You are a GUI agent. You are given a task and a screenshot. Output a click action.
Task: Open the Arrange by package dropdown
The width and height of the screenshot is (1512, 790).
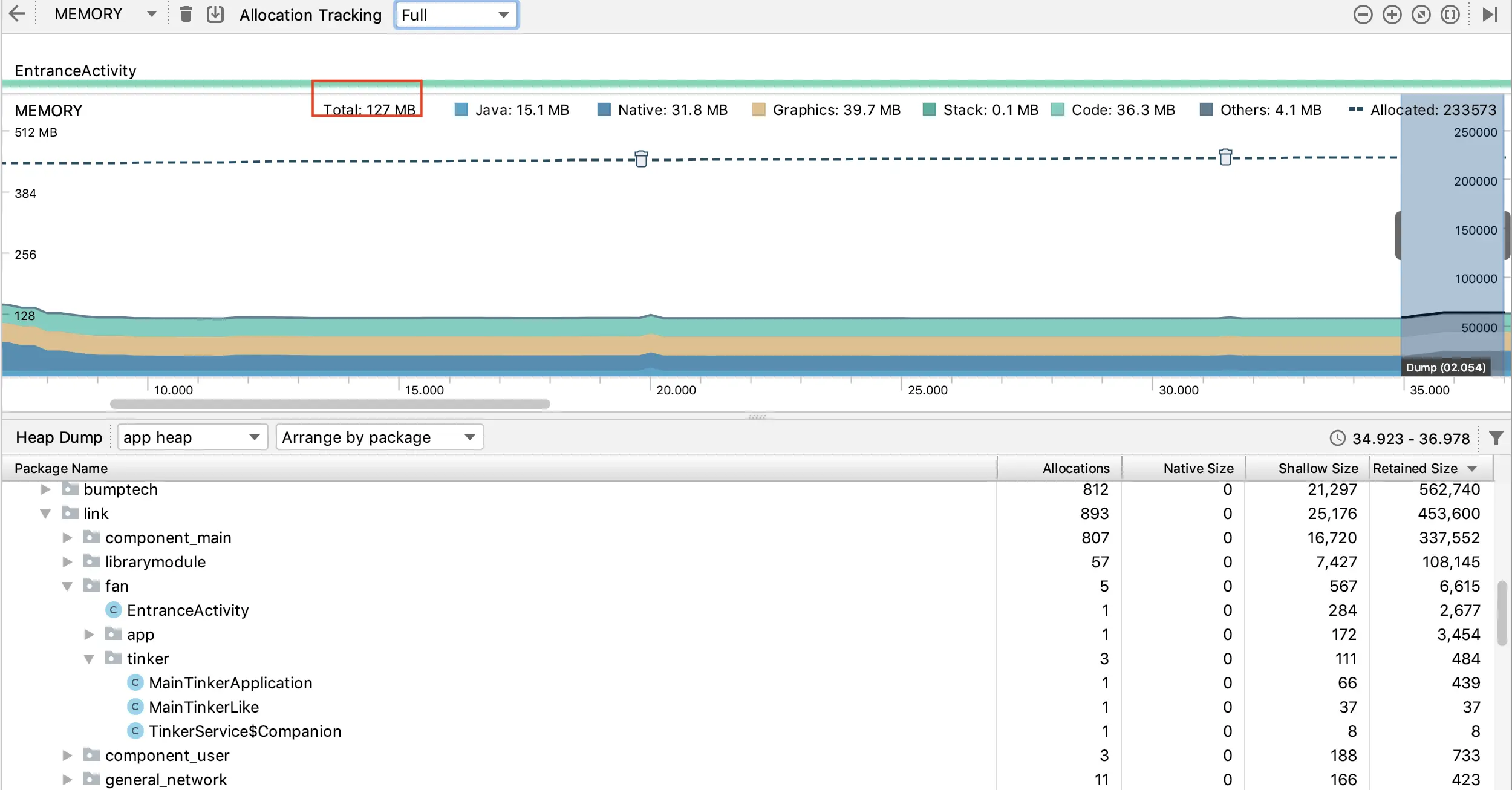(x=379, y=437)
